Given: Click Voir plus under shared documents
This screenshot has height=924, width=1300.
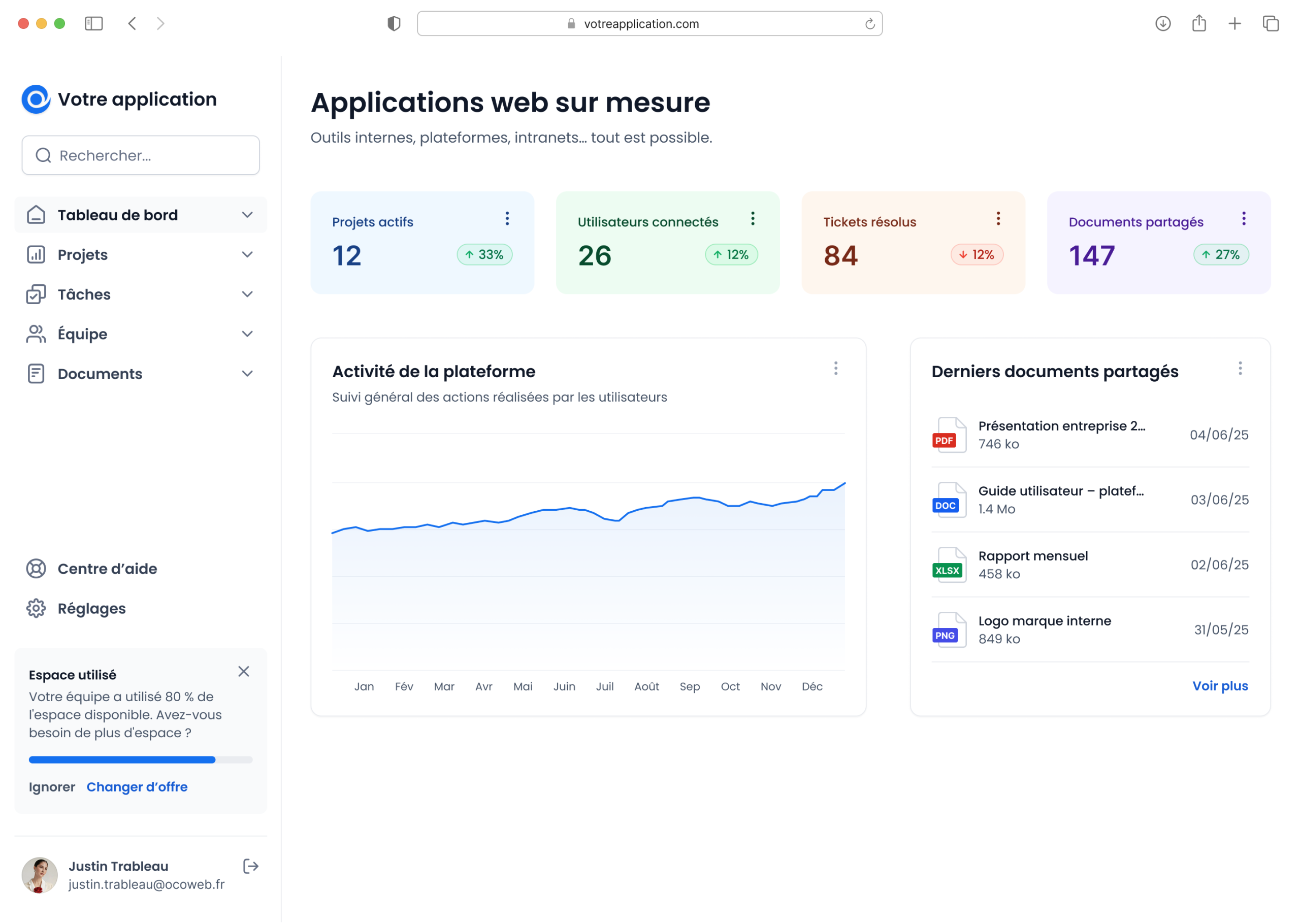Looking at the screenshot, I should pos(1220,685).
